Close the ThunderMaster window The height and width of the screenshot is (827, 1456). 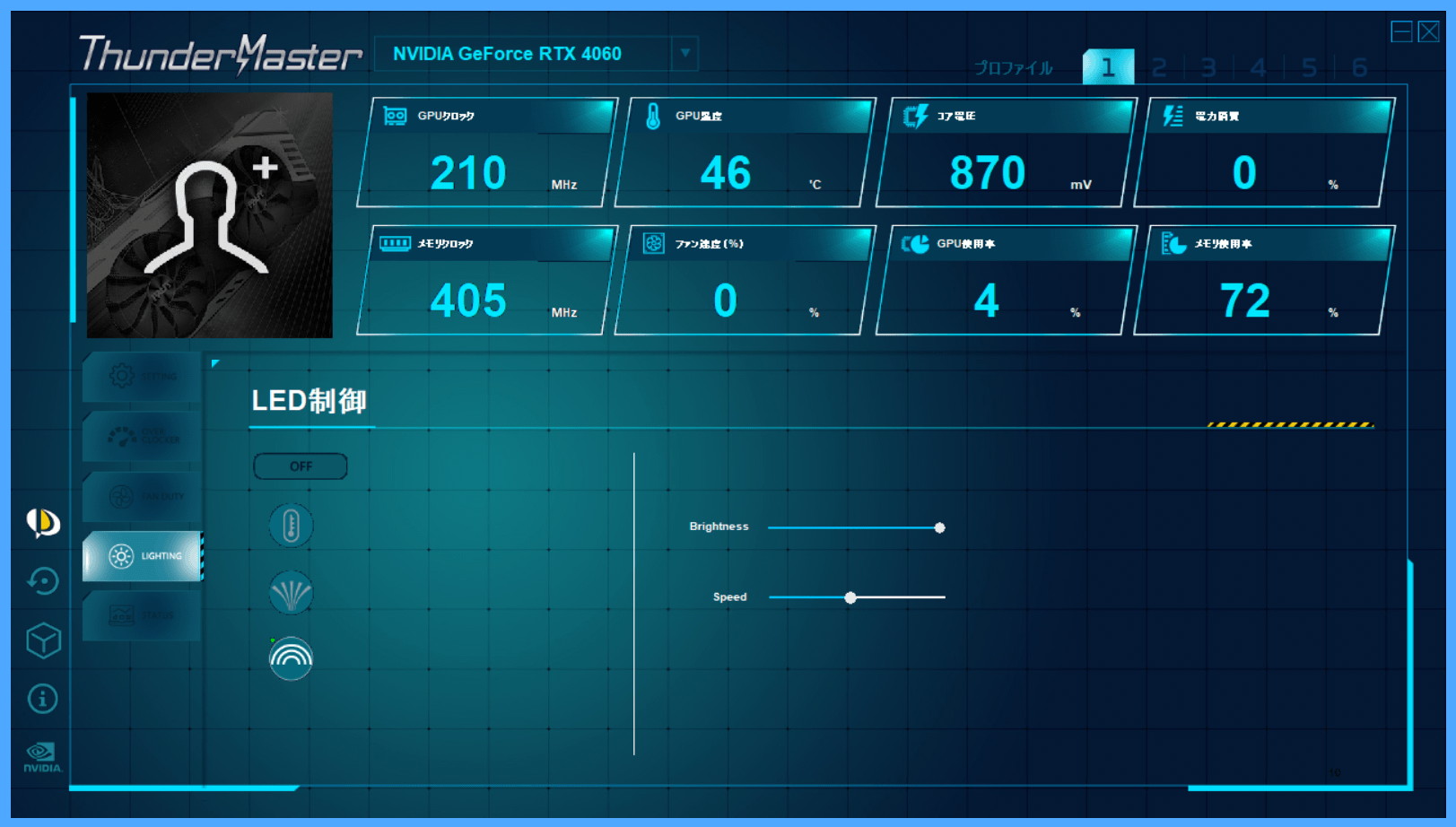(1429, 32)
